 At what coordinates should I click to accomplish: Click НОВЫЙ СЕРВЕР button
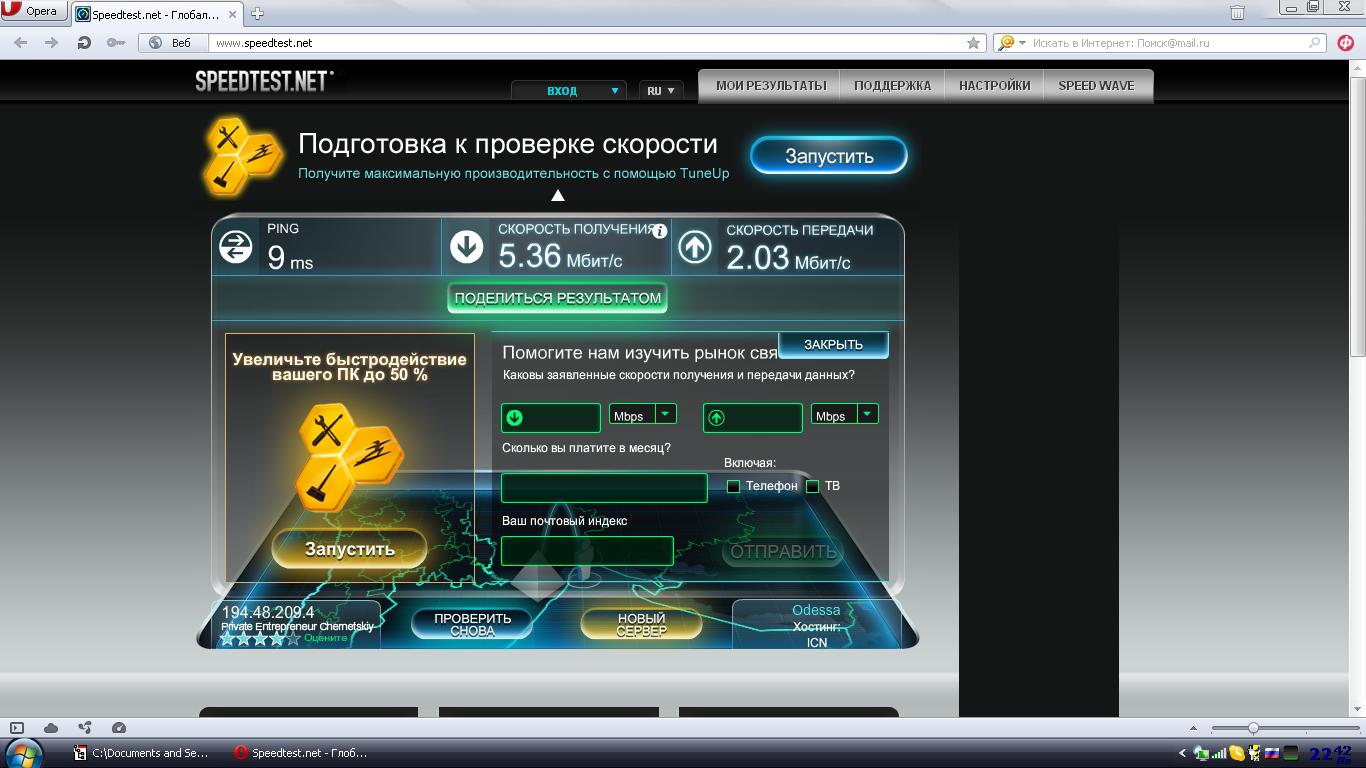coord(641,625)
